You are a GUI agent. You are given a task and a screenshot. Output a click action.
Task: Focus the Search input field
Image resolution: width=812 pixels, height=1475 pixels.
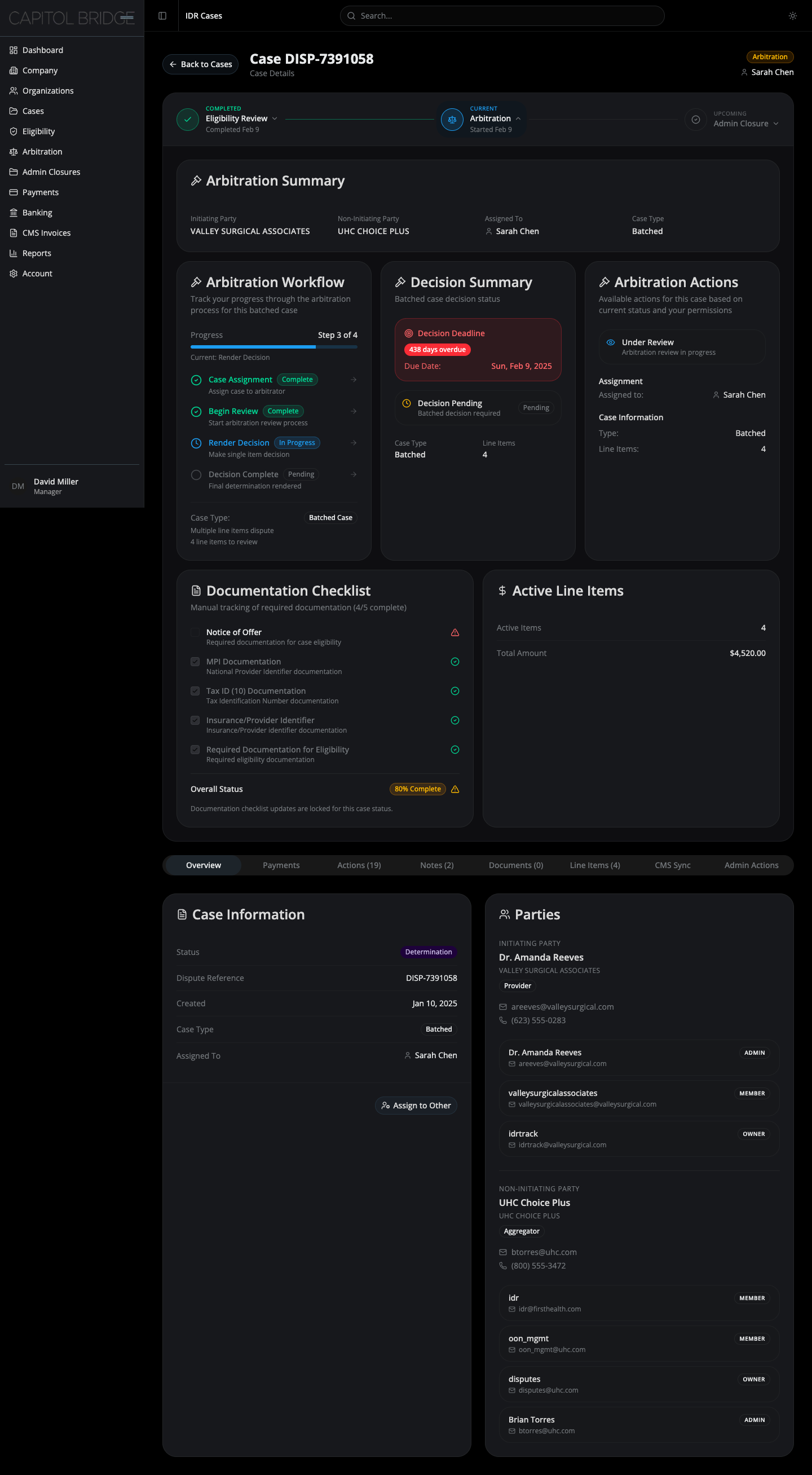tap(502, 16)
